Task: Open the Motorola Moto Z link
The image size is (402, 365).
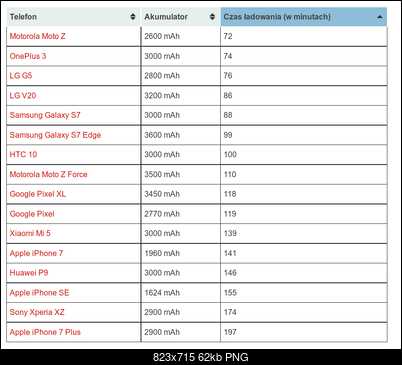Action: pyautogui.click(x=38, y=36)
